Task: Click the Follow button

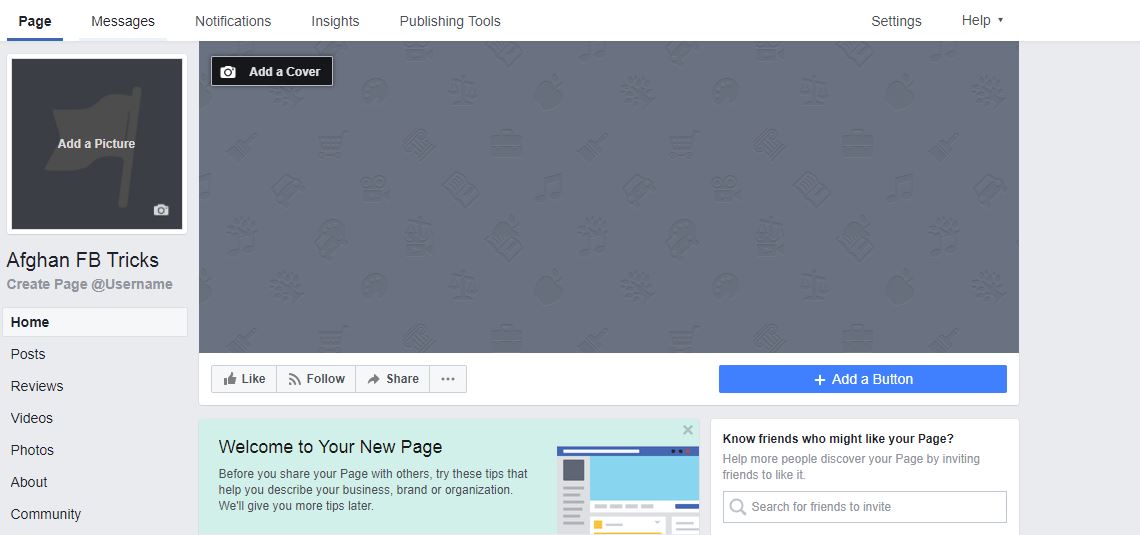Action: pyautogui.click(x=316, y=379)
